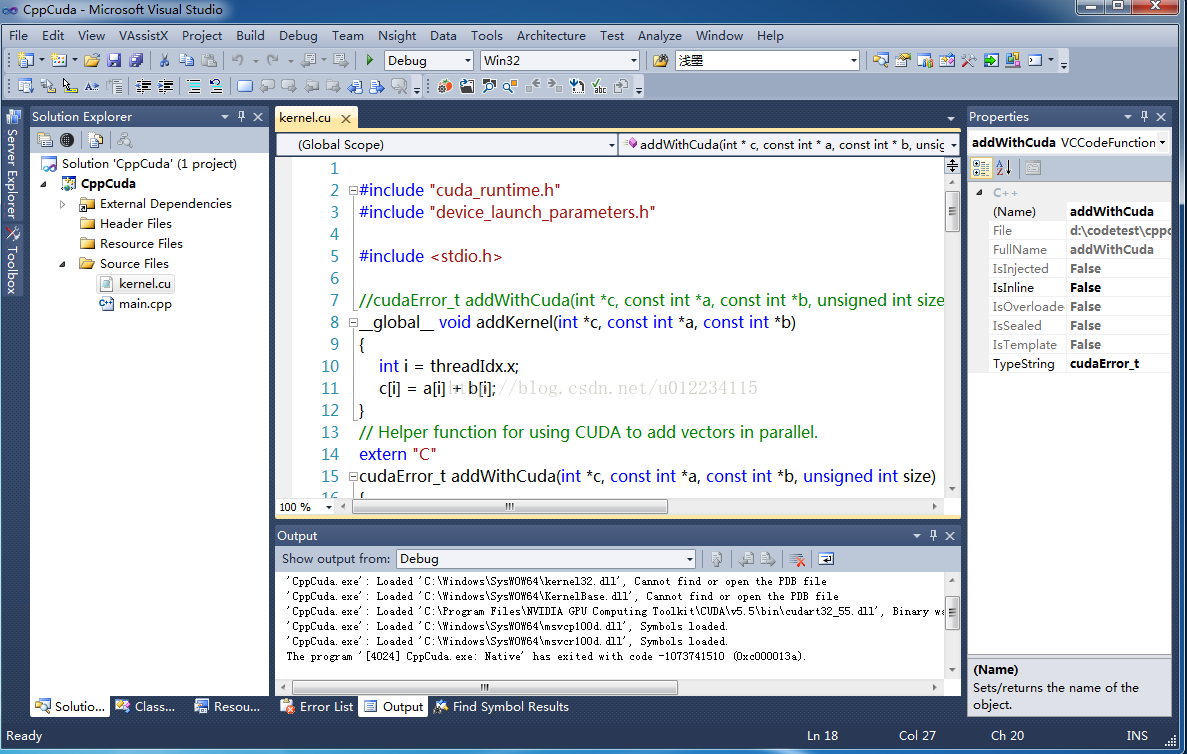Save the current file with floppy icon

[x=114, y=61]
